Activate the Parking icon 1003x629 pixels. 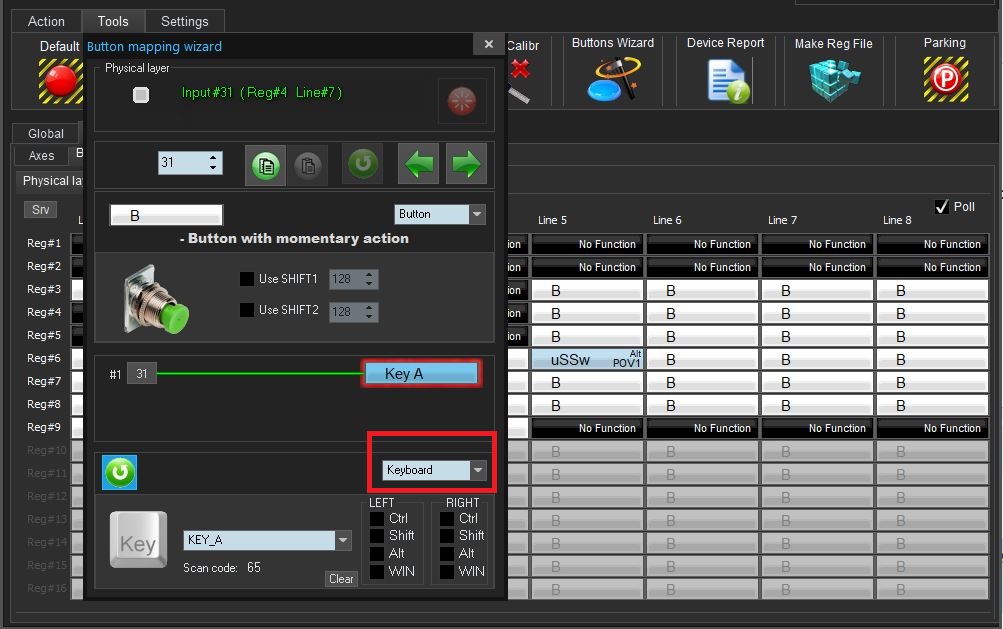pos(944,78)
